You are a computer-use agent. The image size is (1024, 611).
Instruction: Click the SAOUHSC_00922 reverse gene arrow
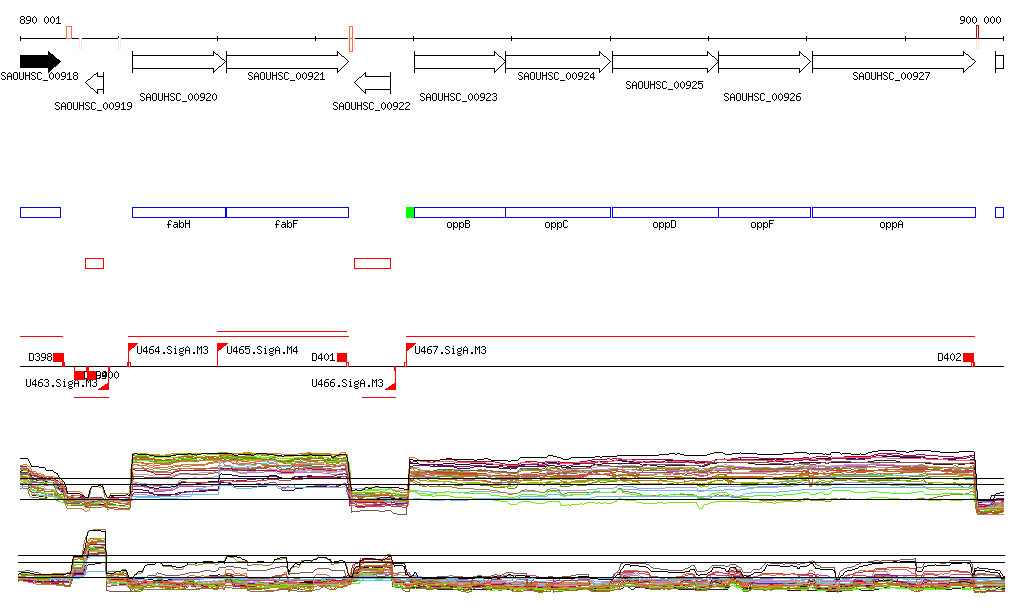coord(372,82)
